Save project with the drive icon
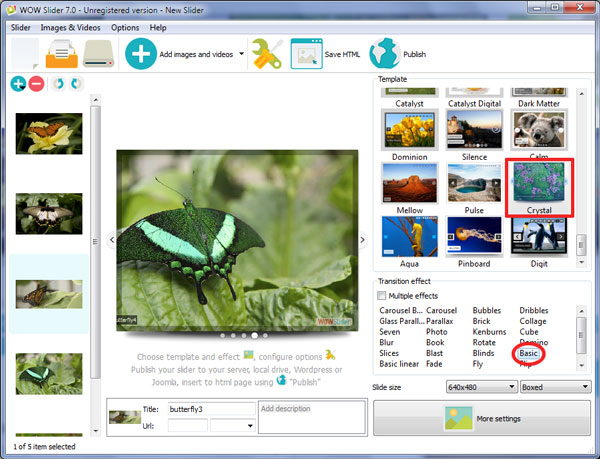Screen dimensions: 600x459 tap(99, 54)
